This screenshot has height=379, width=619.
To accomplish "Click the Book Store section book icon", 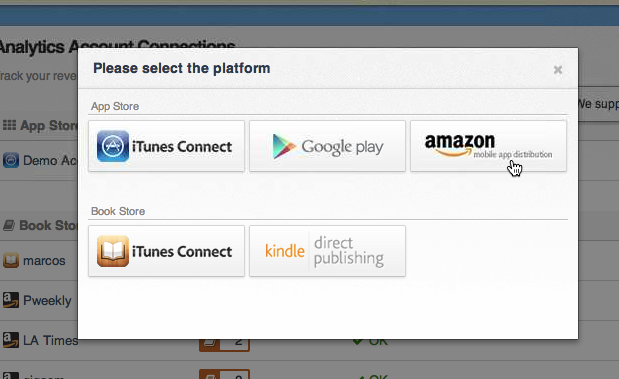I will [9, 225].
